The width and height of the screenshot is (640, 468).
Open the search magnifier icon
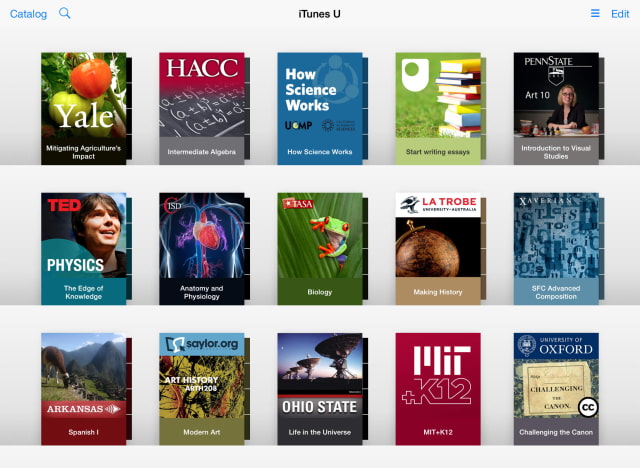(64, 13)
